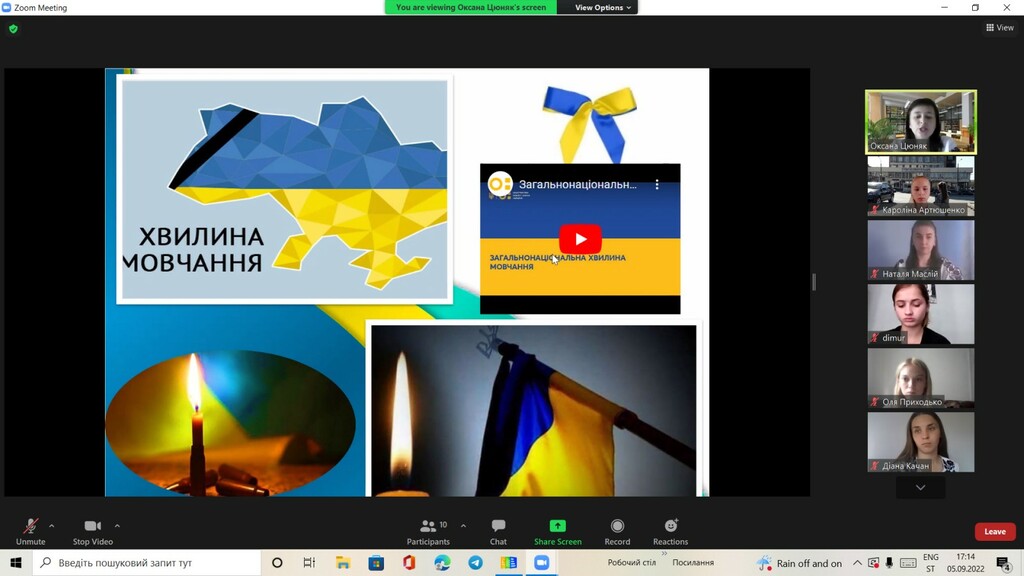Open Telegram from the taskbar
1024x576 pixels.
coord(475,563)
